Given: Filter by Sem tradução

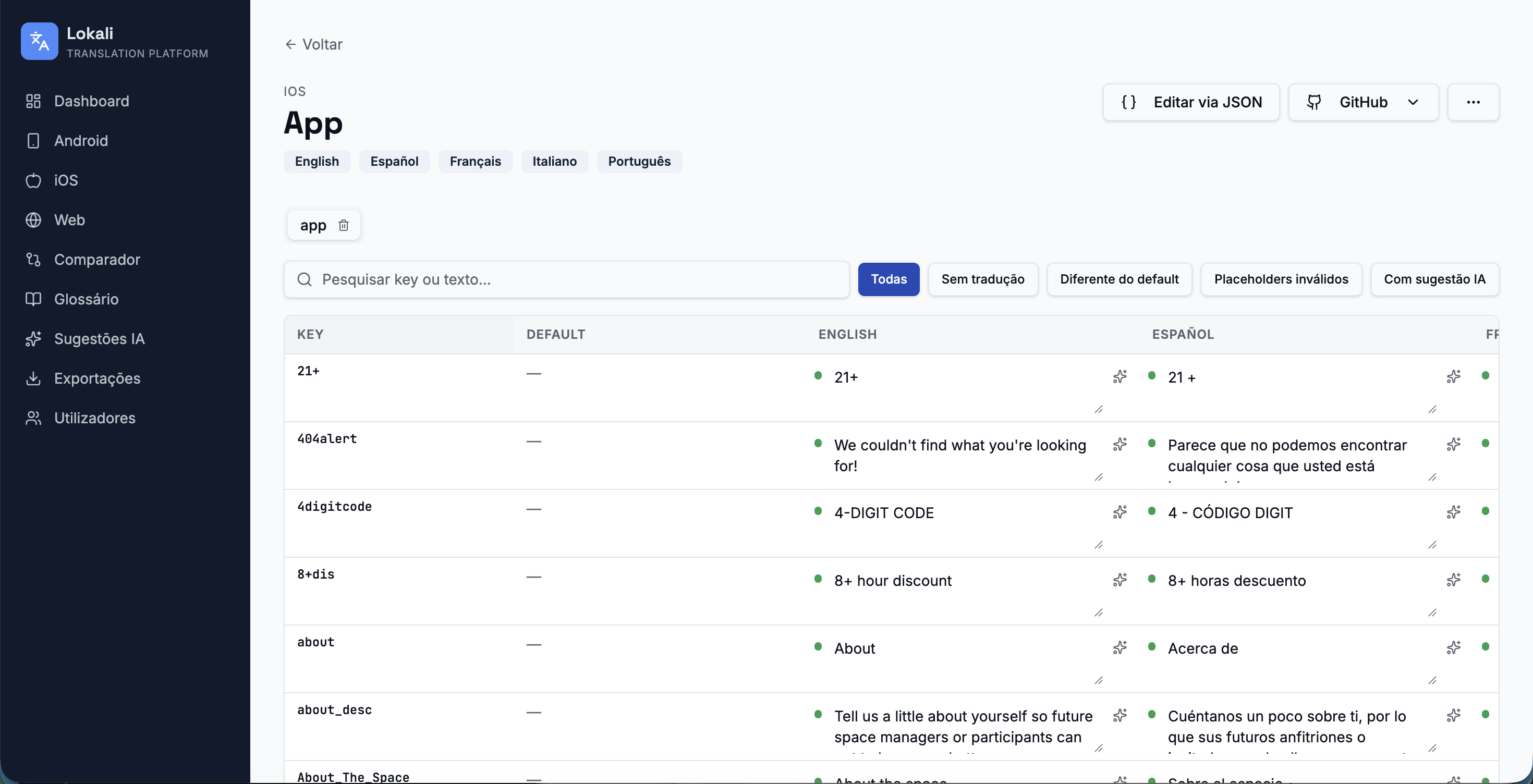Looking at the screenshot, I should tap(982, 279).
